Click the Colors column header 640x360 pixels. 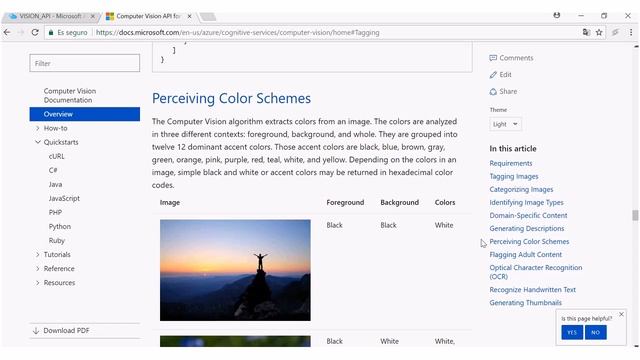pos(445,202)
